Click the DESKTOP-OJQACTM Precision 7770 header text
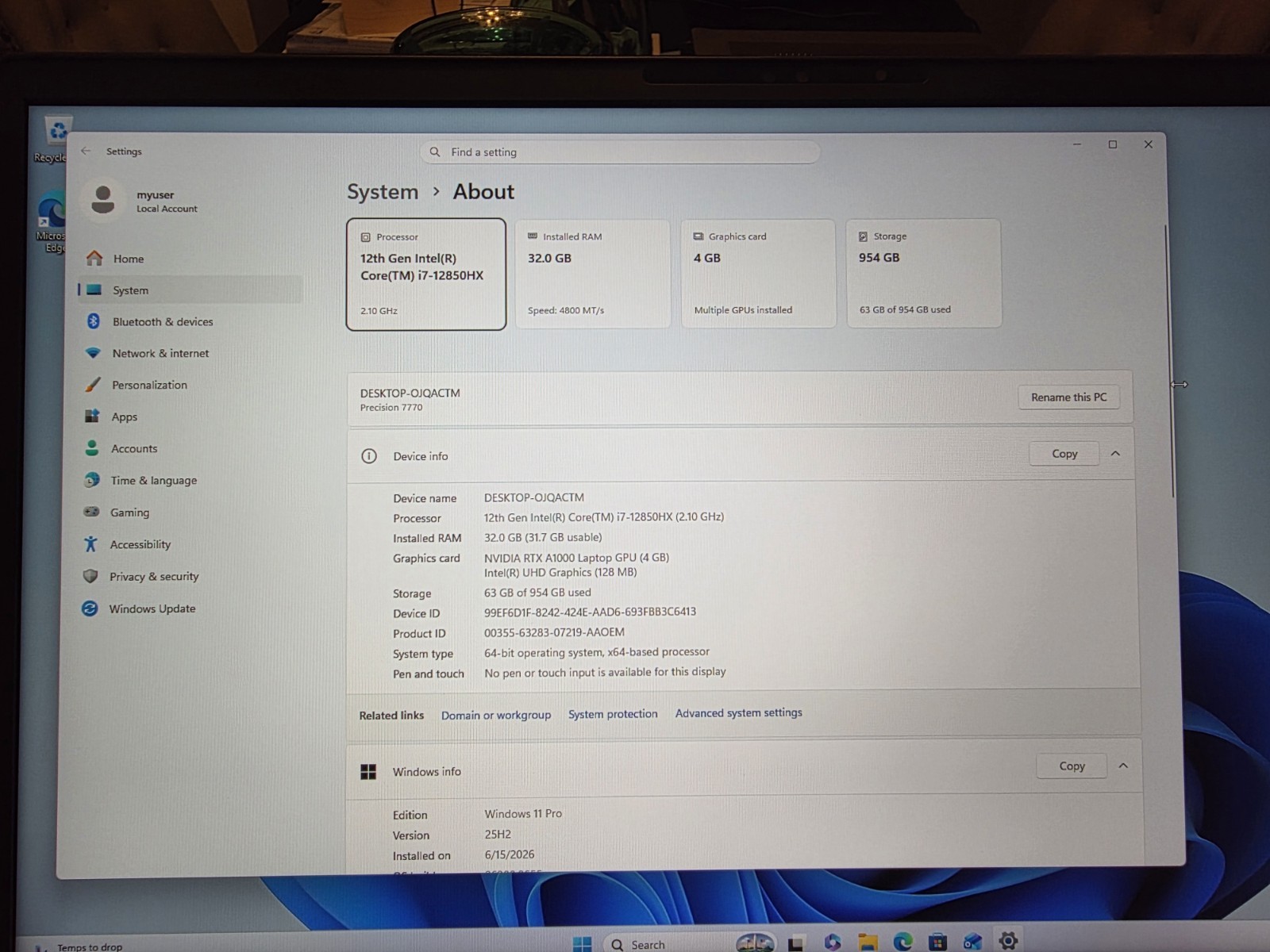The image size is (1270, 952). (x=410, y=399)
